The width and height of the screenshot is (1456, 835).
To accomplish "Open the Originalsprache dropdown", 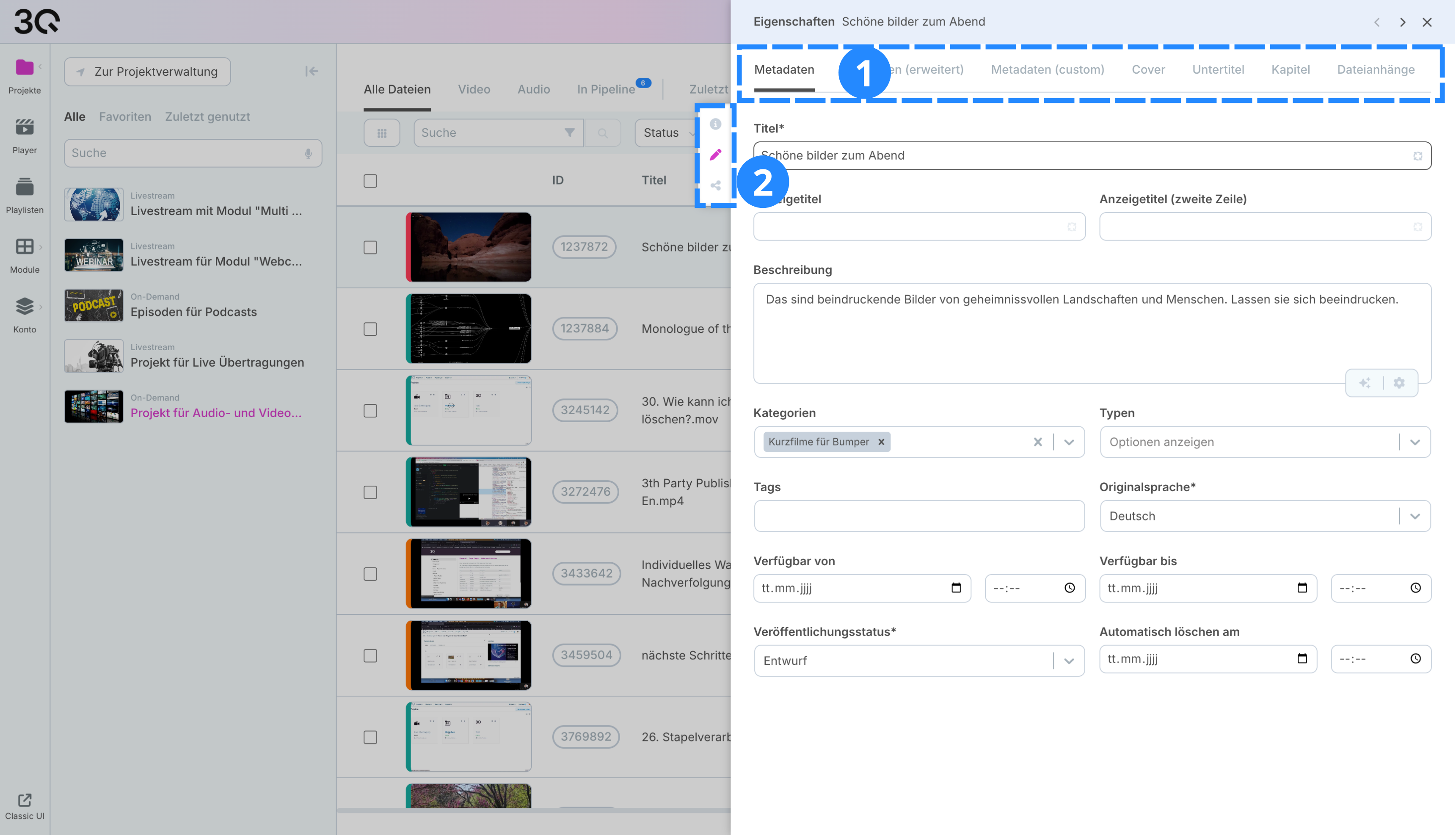I will (x=1415, y=516).
